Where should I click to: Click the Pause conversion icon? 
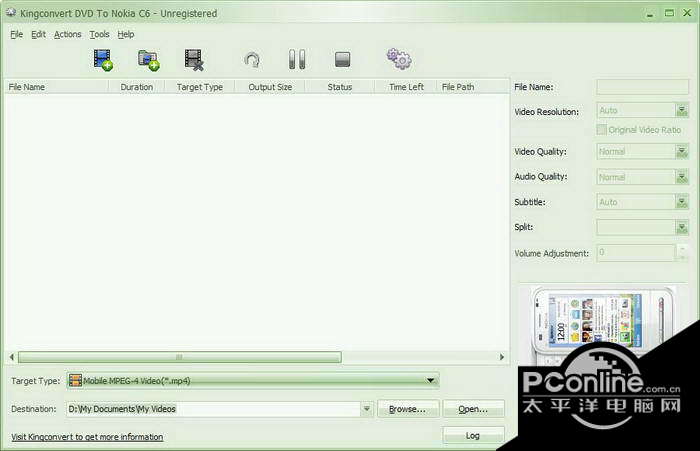pos(297,59)
